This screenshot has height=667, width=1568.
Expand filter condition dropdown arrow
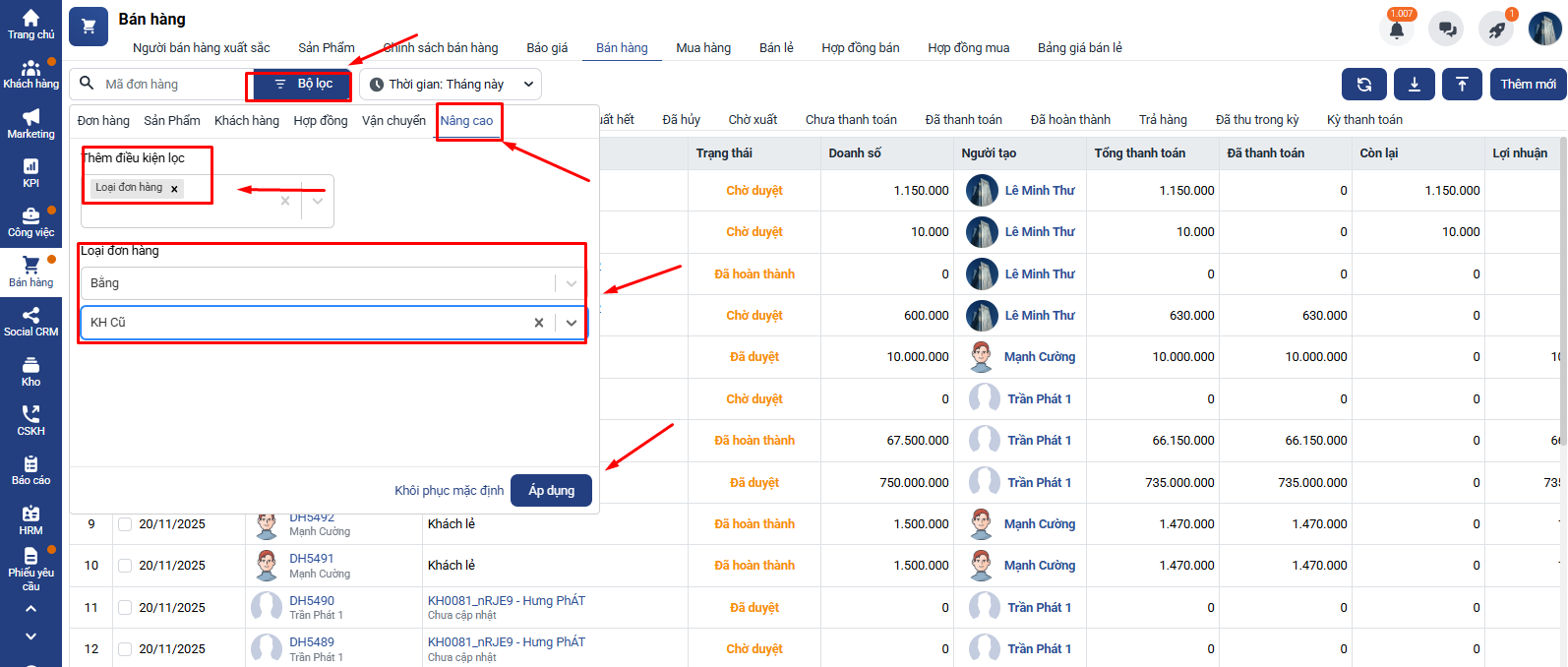point(318,201)
